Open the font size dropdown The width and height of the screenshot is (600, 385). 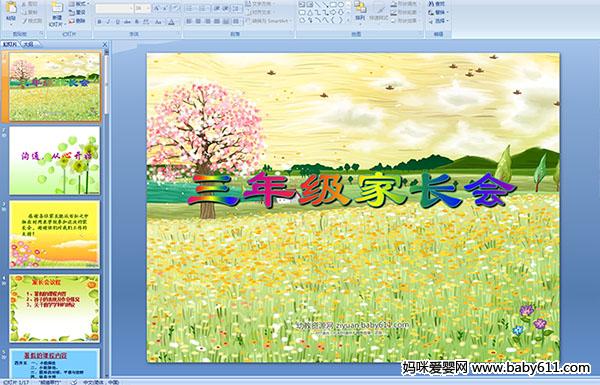(148, 8)
